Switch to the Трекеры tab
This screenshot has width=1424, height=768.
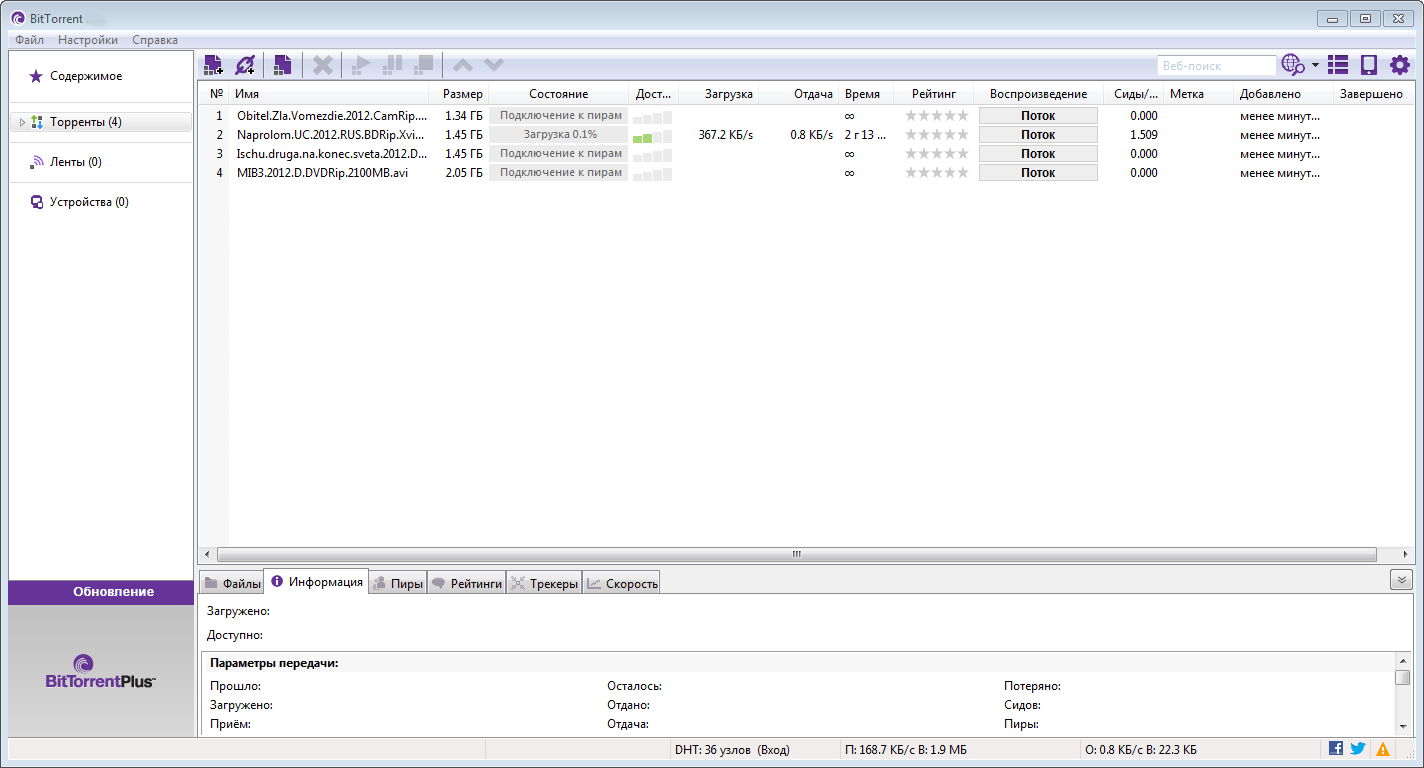pyautogui.click(x=544, y=583)
